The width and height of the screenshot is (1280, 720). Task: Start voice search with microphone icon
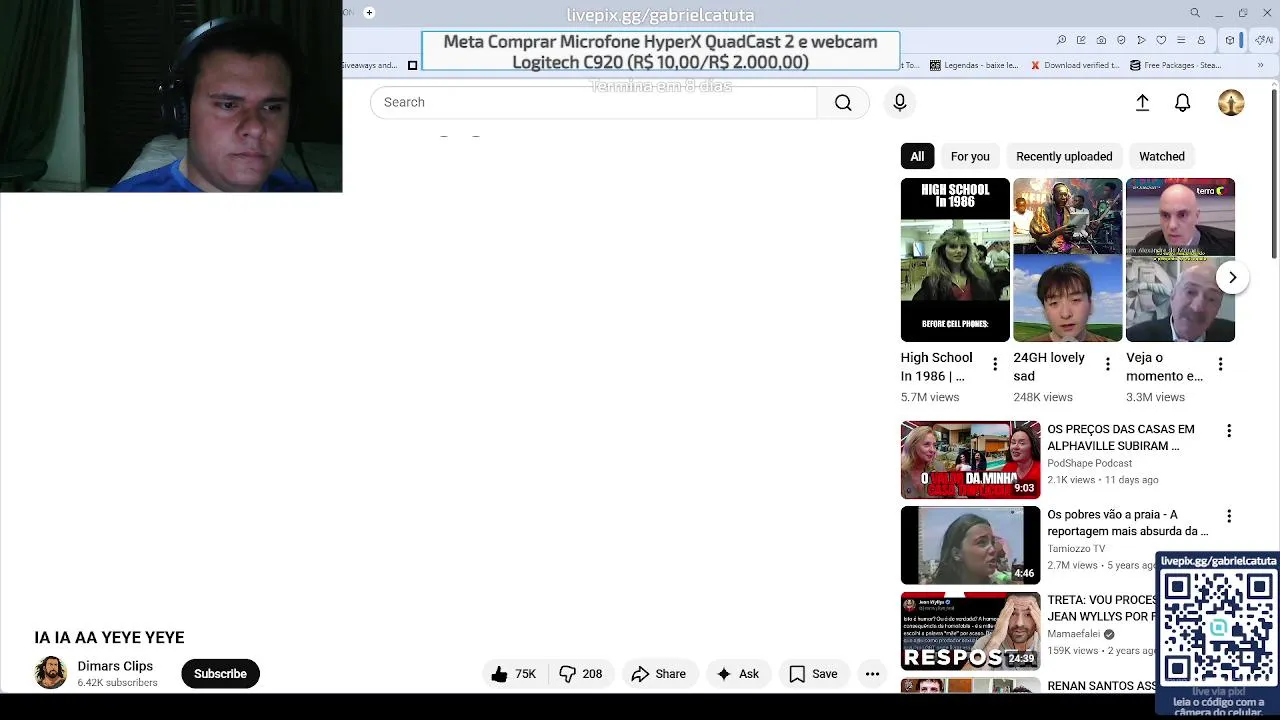900,102
